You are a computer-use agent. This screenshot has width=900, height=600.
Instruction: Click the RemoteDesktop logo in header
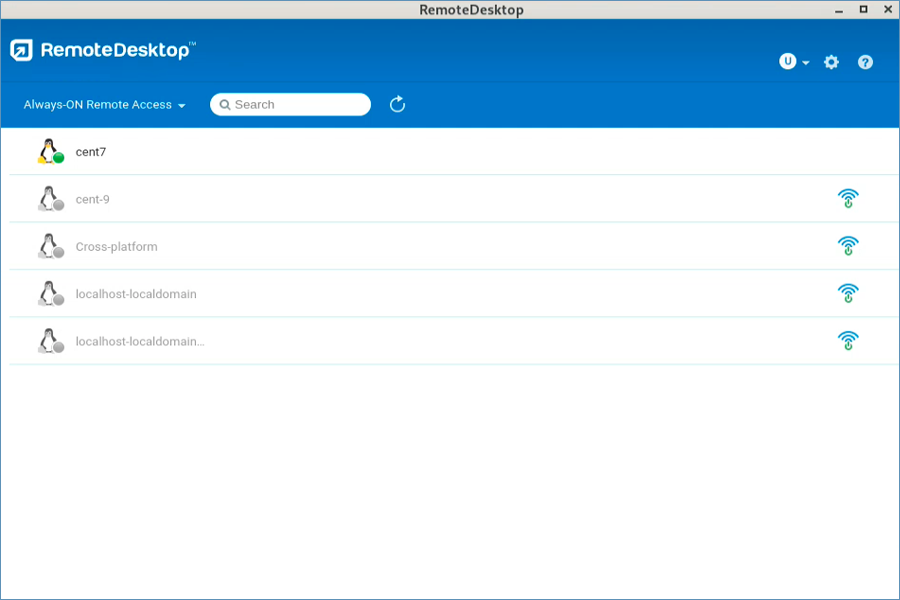102,50
